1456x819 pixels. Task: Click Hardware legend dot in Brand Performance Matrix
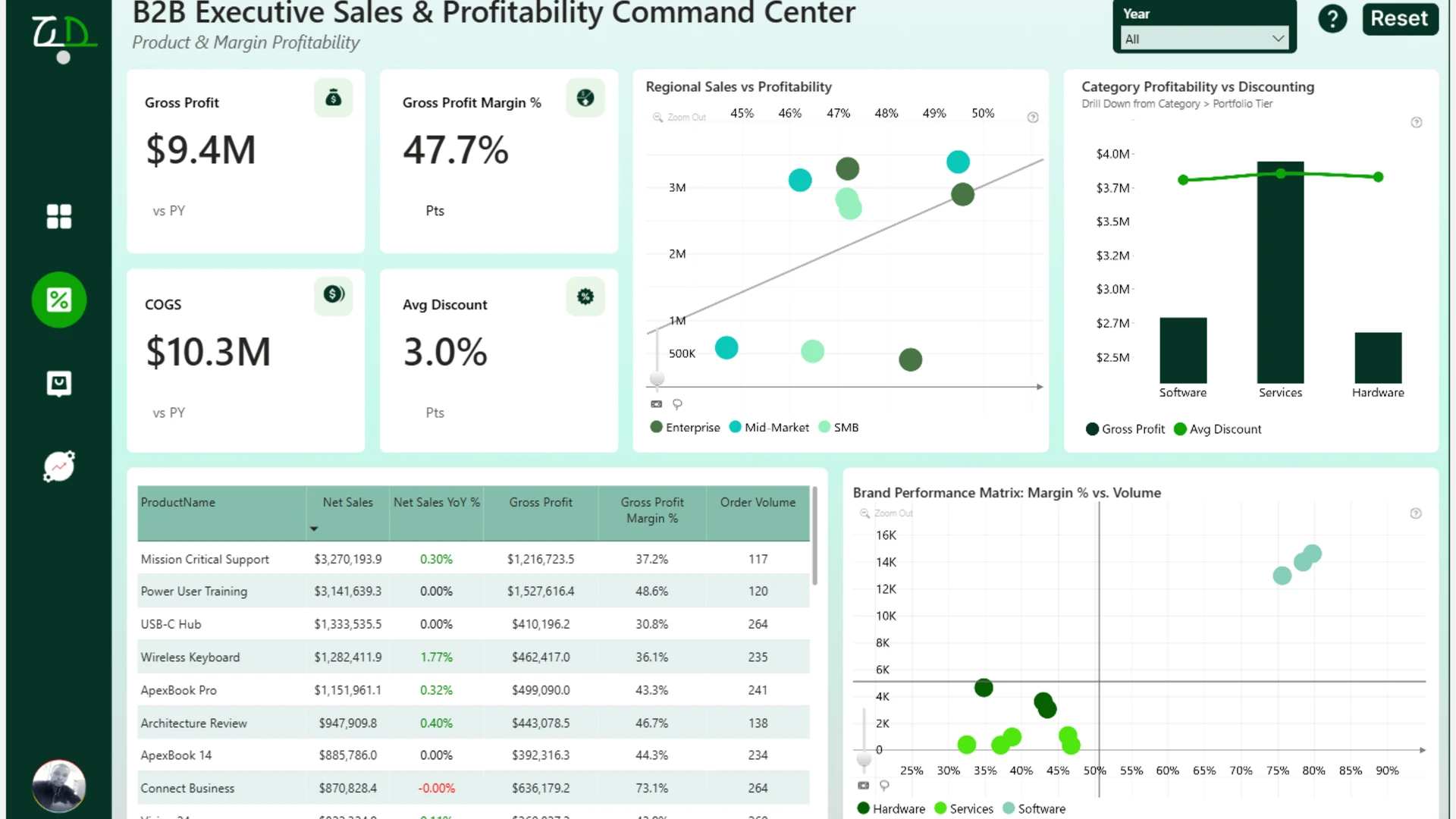pyautogui.click(x=864, y=808)
